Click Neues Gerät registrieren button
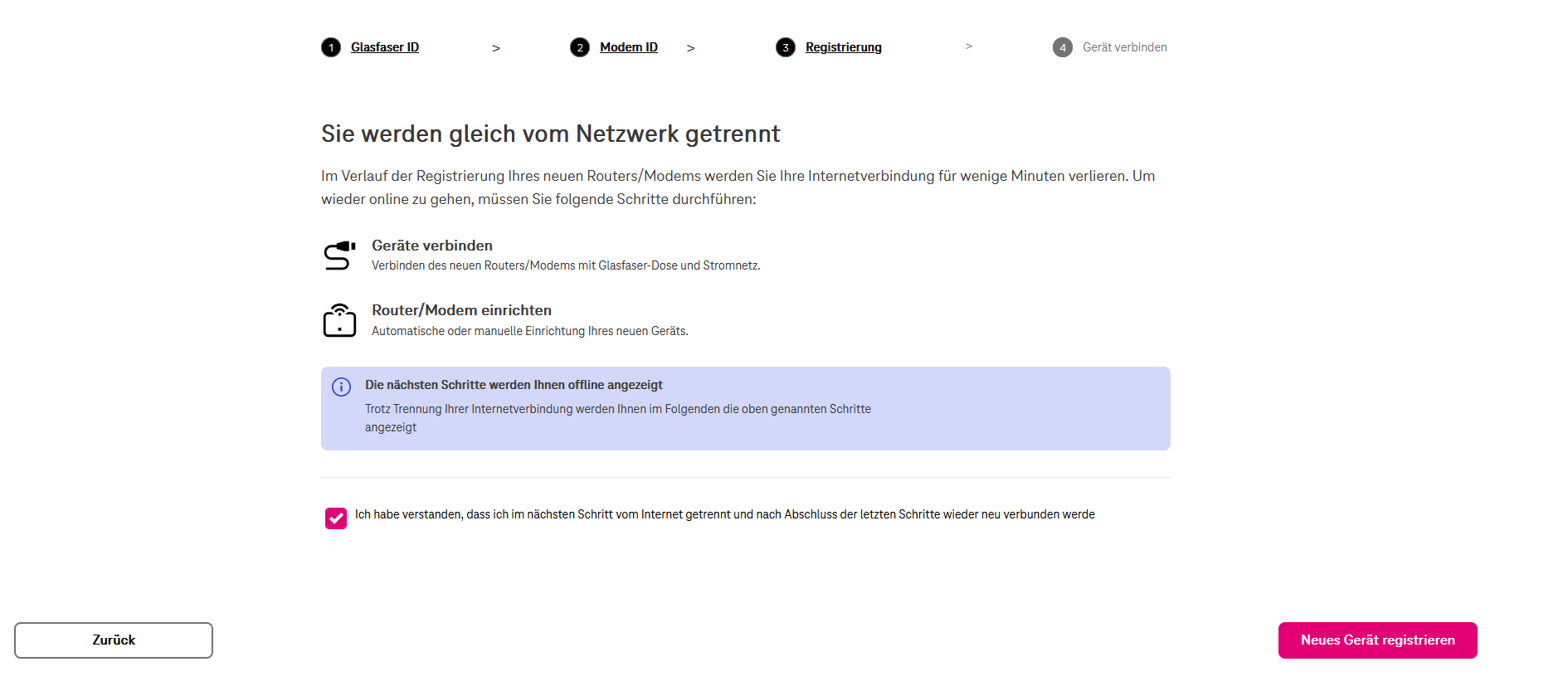Viewport: 1568px width, 691px height. coord(1378,640)
